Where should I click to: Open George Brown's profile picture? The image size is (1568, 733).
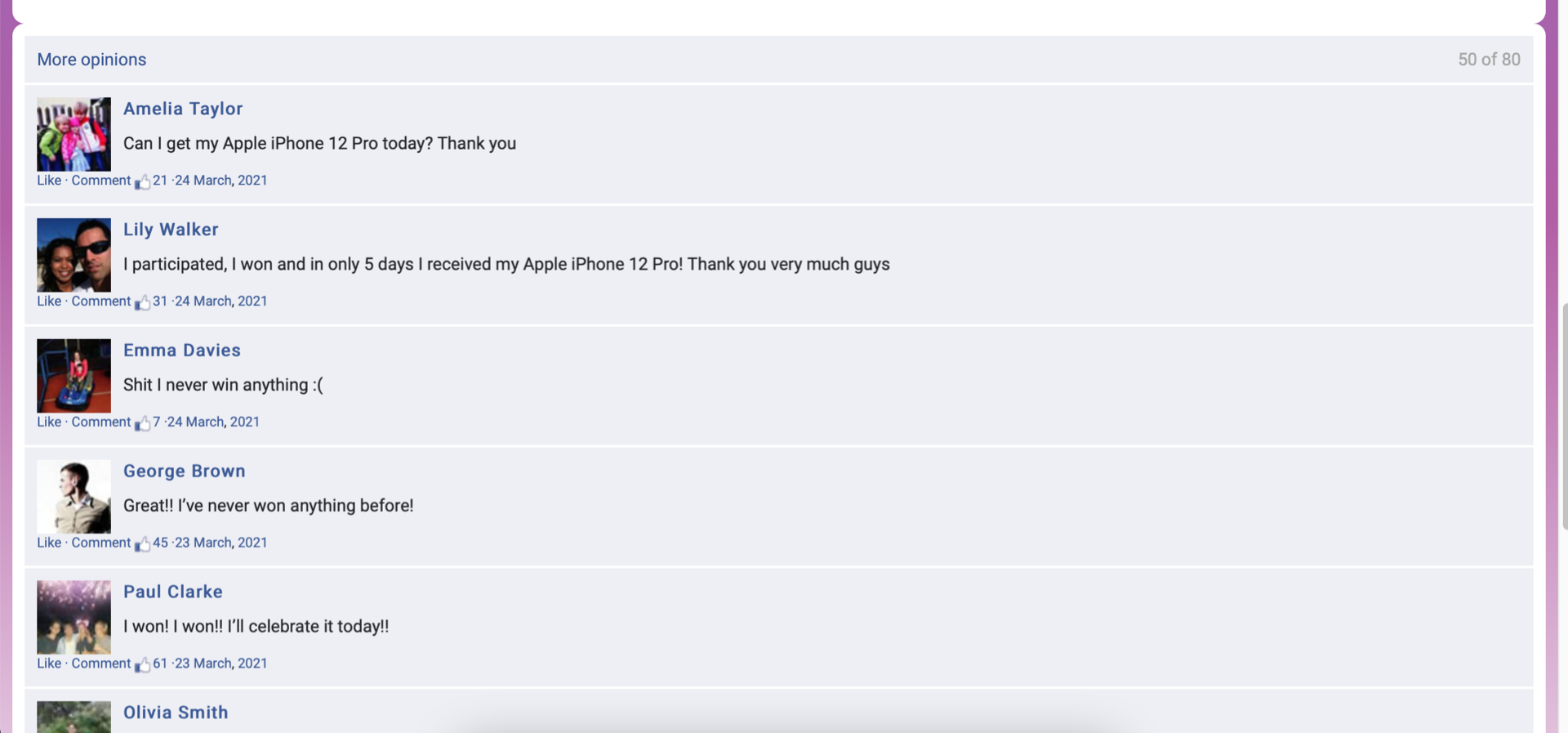73,497
